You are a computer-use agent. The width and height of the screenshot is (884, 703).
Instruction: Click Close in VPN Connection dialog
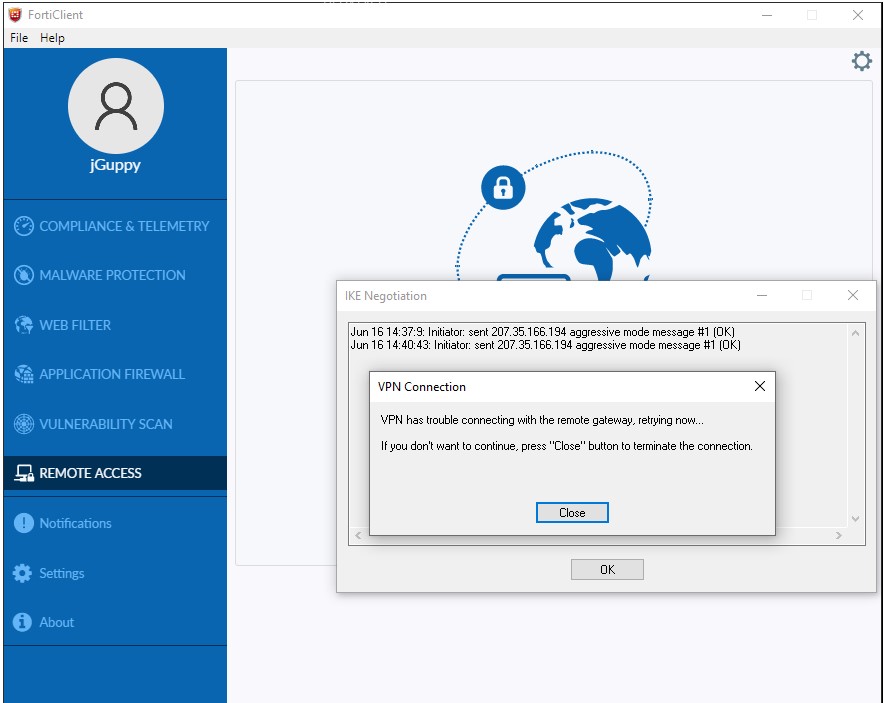click(x=572, y=512)
